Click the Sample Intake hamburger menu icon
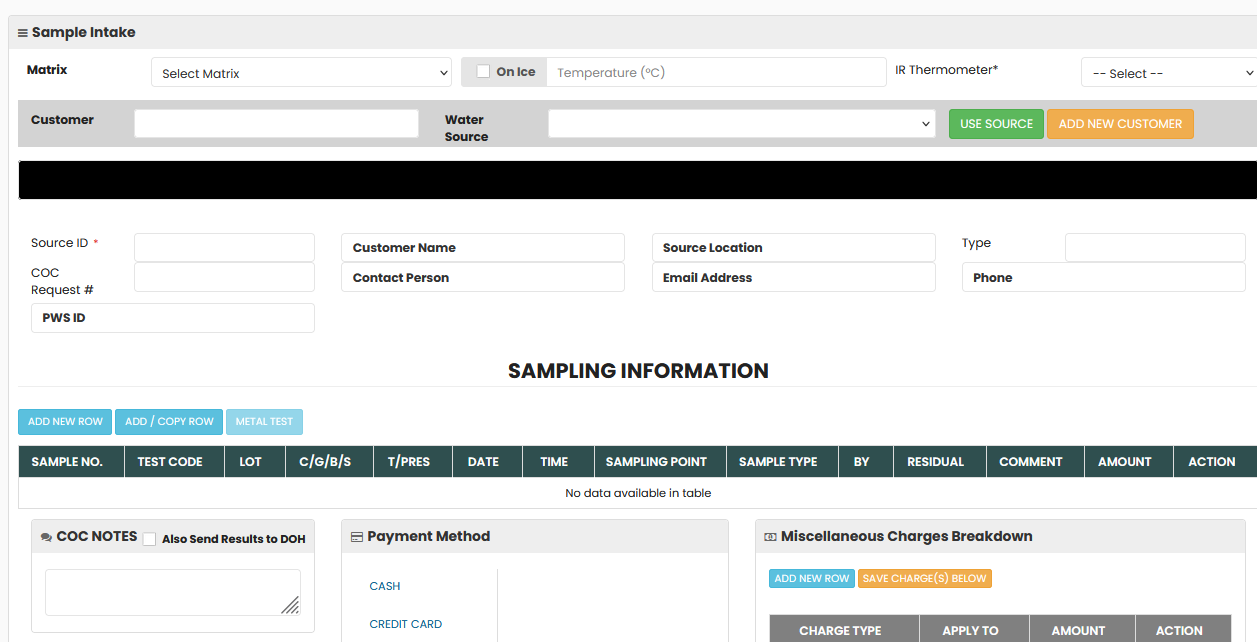Screen dimensions: 1257x642 click(23, 33)
